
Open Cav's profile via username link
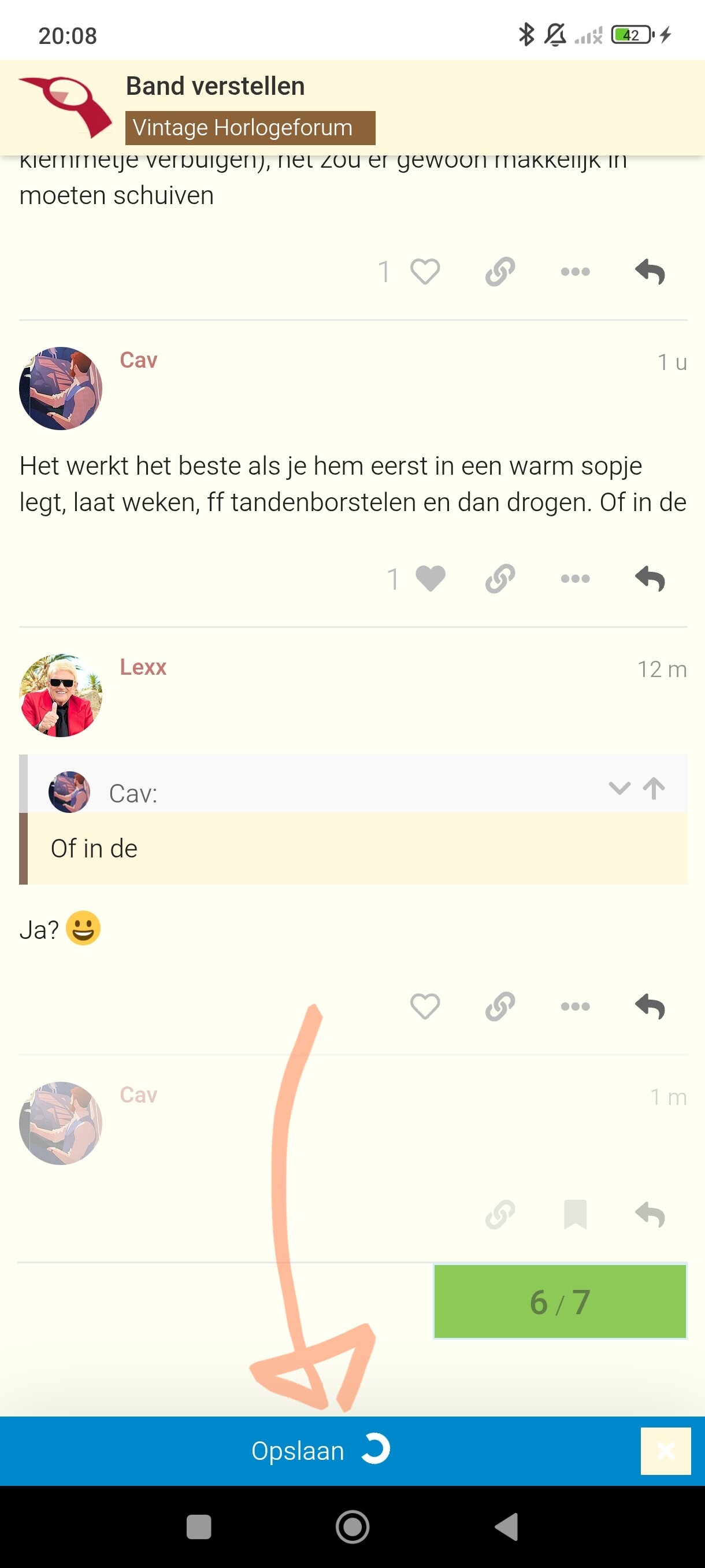139,360
